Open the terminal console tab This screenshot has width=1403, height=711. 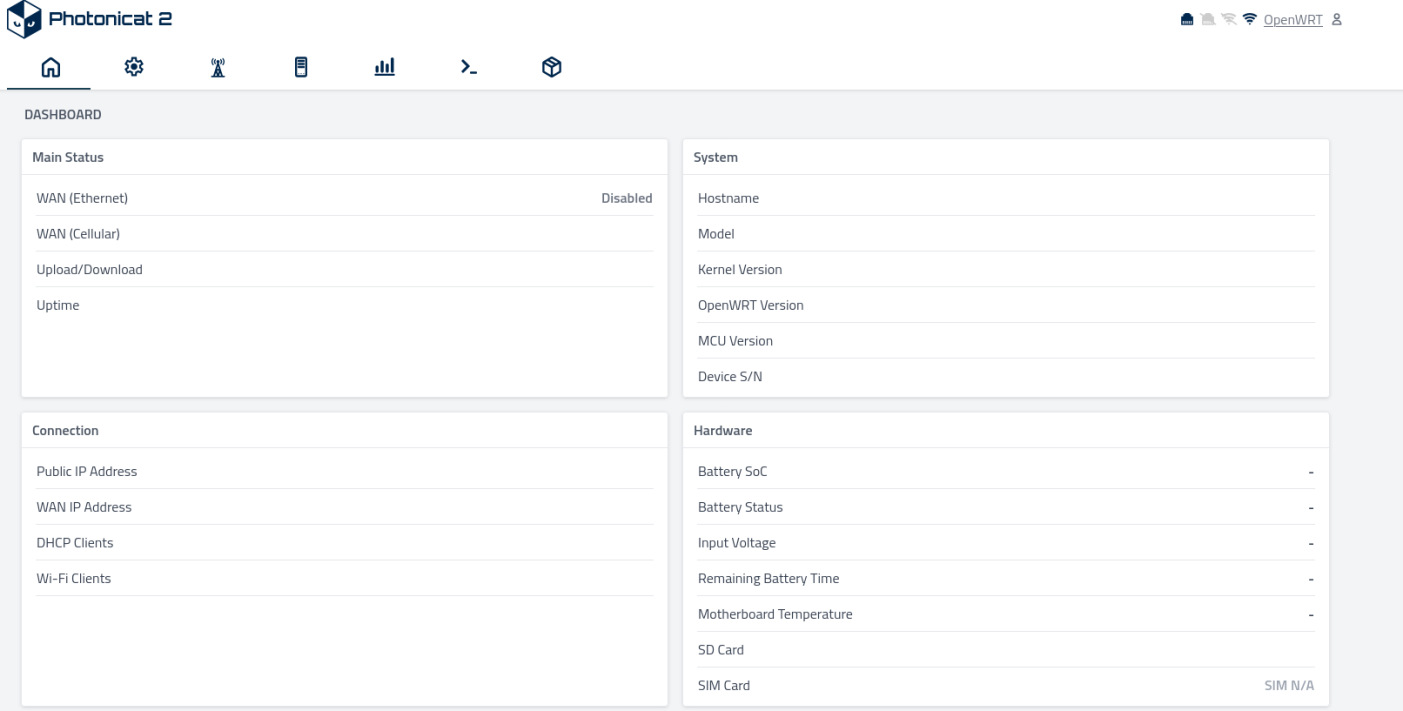tap(468, 67)
